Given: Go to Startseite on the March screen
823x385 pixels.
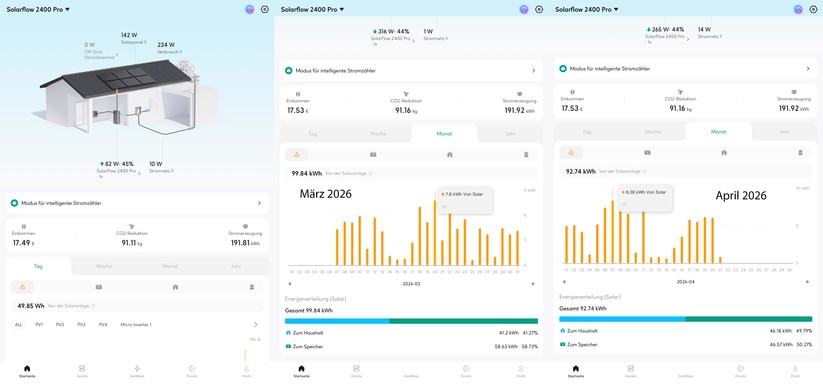Looking at the screenshot, I should coord(301,371).
